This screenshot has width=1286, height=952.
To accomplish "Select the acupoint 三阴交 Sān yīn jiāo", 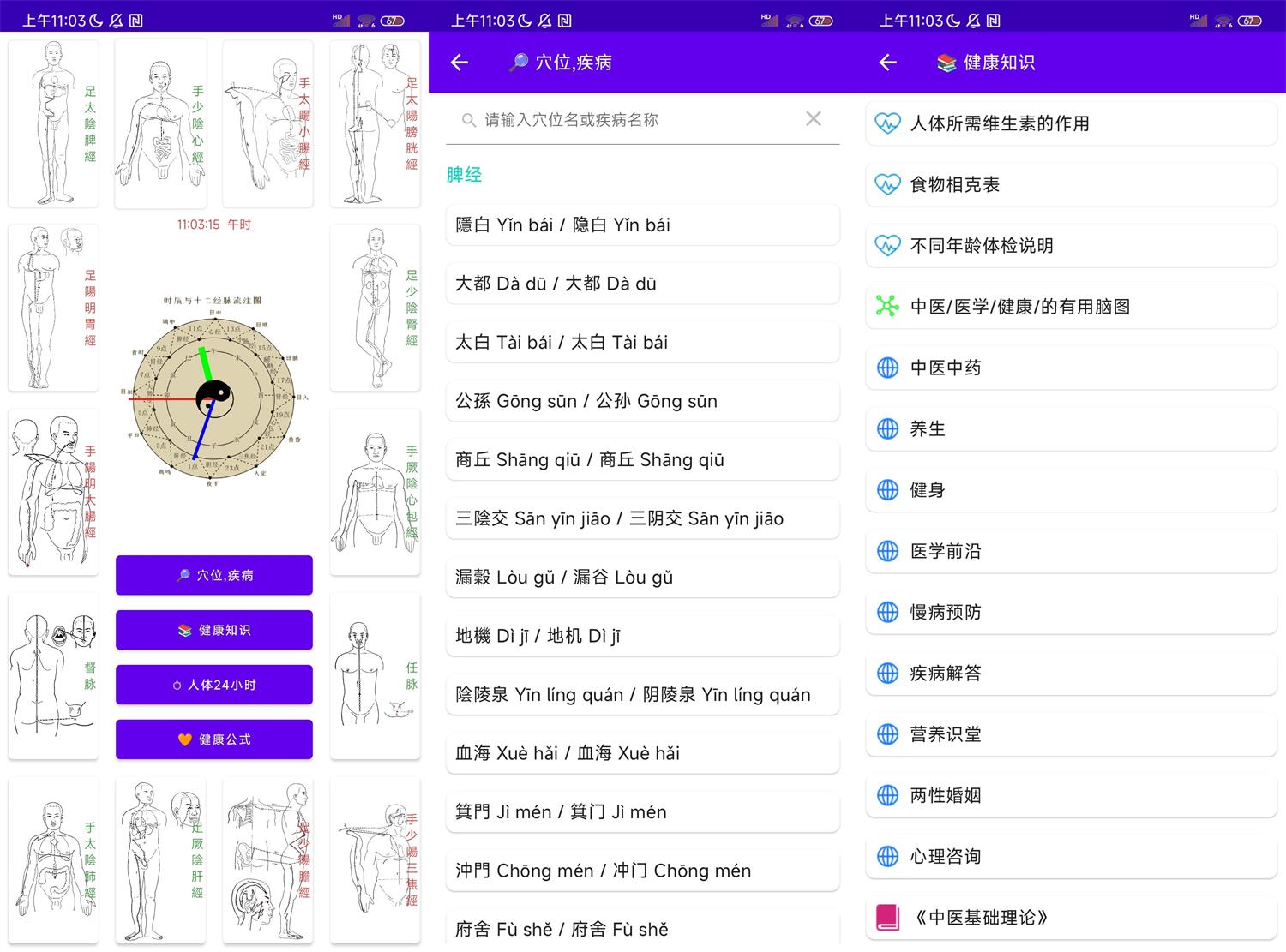I will click(x=642, y=518).
